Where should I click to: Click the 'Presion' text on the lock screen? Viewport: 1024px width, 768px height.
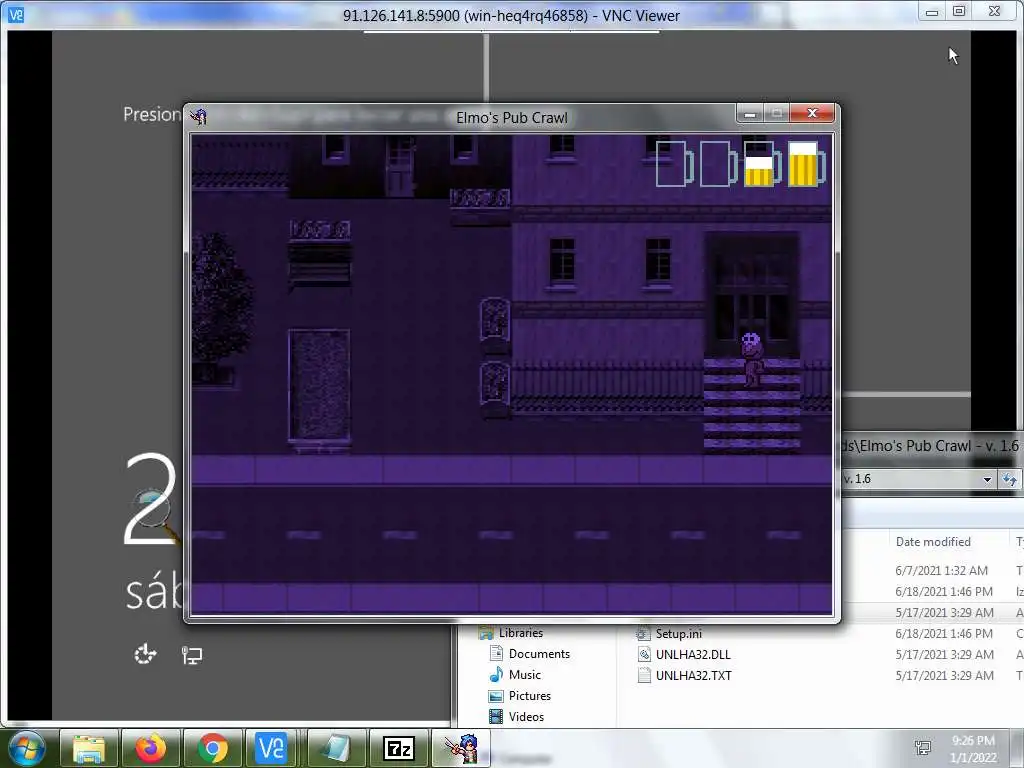click(x=152, y=114)
